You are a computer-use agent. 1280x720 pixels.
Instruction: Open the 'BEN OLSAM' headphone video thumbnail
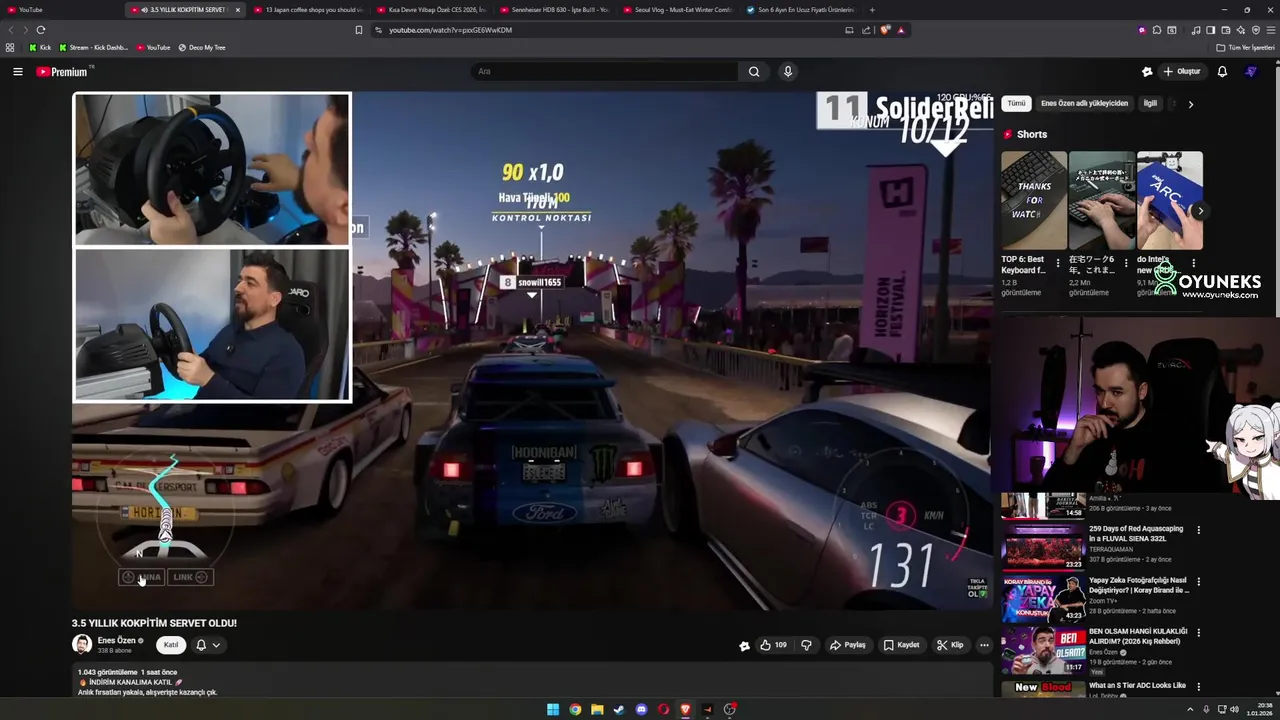pyautogui.click(x=1043, y=649)
